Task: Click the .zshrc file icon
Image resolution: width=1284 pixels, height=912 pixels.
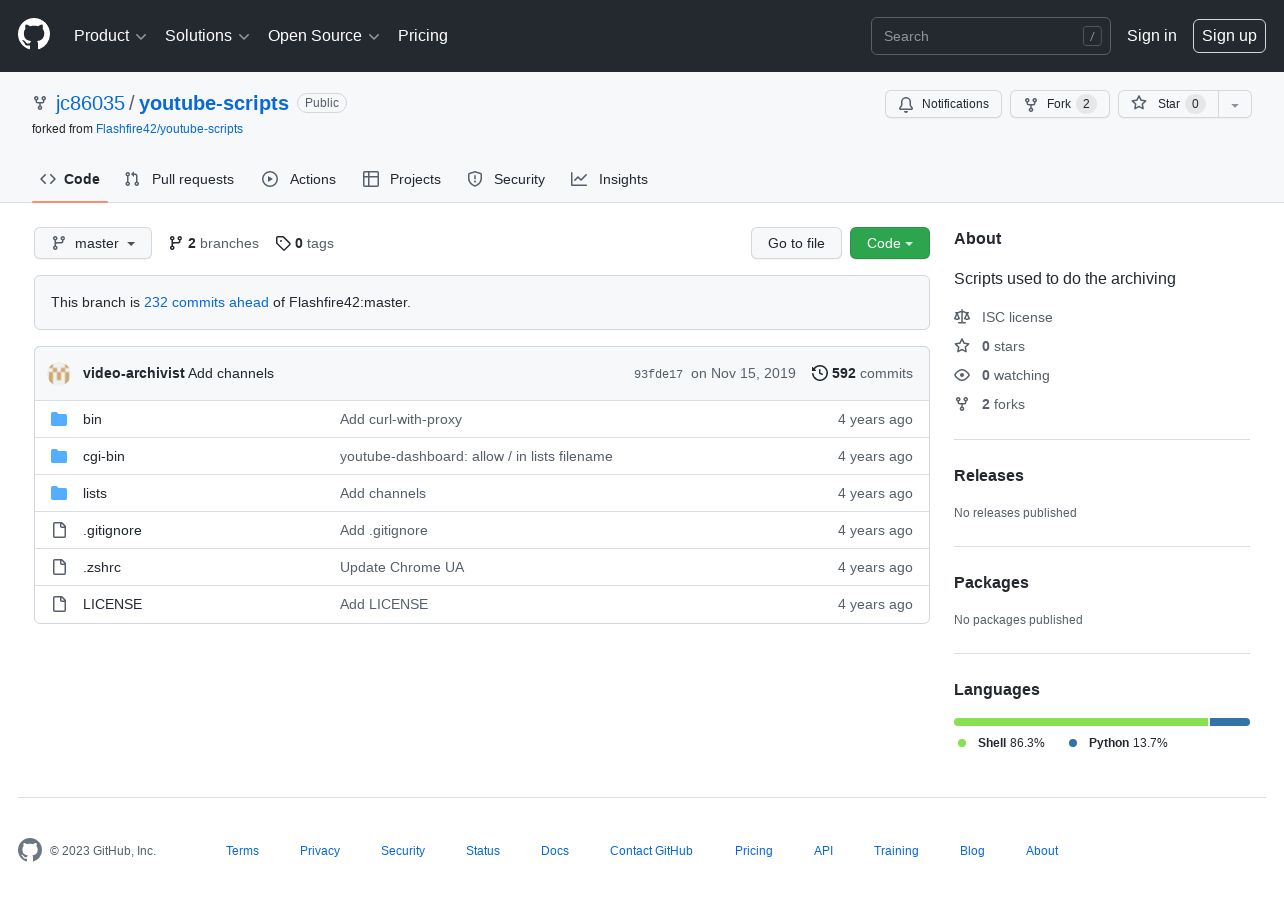Action: 59,567
